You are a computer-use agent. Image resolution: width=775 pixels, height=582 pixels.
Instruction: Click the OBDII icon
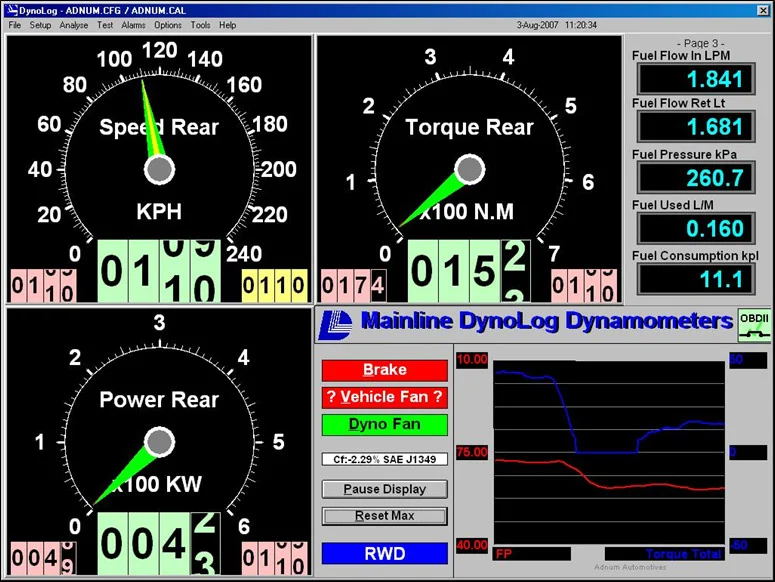point(754,325)
